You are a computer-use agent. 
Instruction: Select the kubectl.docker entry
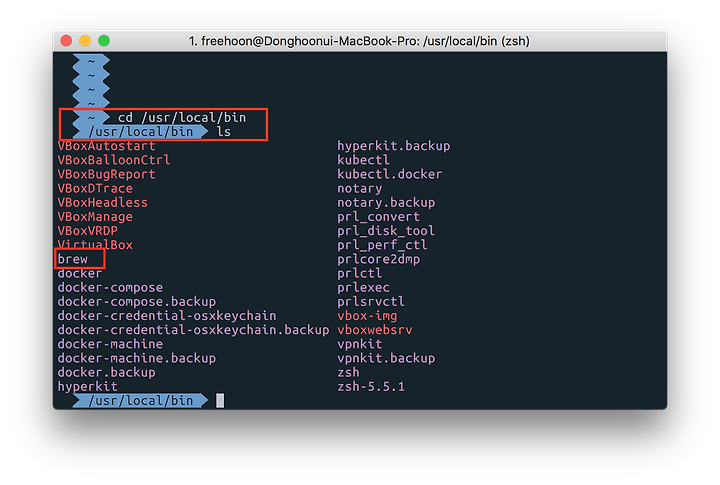390,175
